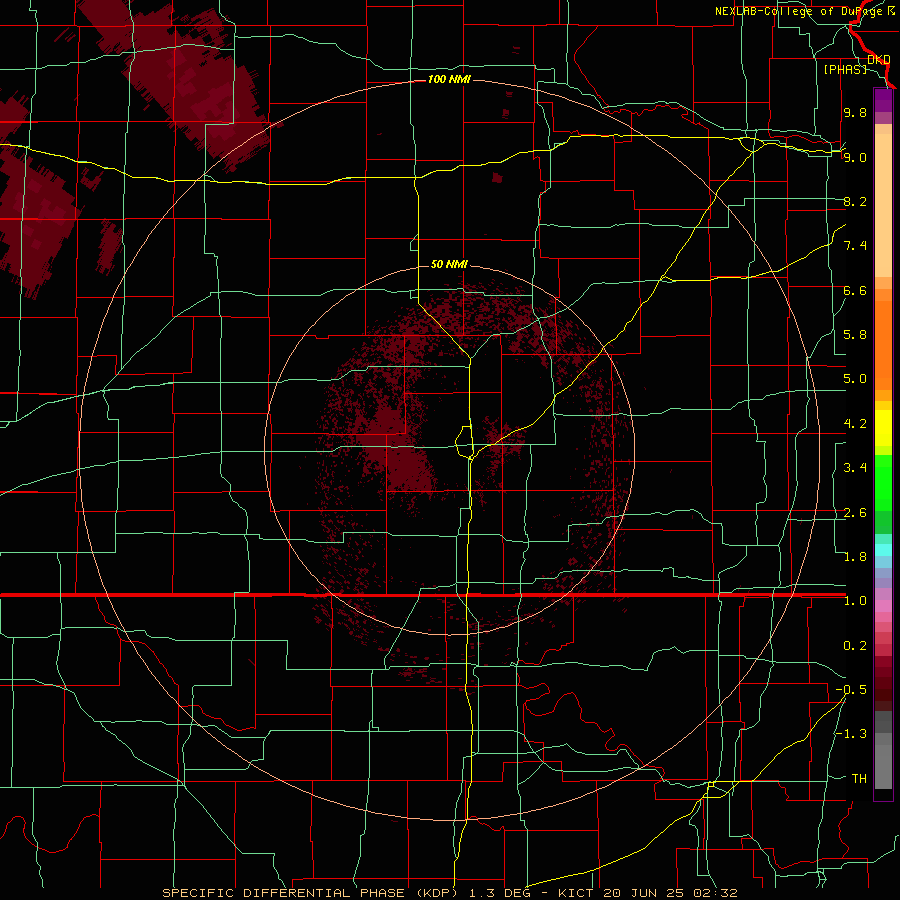Screen dimensions: 900x900
Task: Click the "DKD" label above the legend
Action: [878, 60]
